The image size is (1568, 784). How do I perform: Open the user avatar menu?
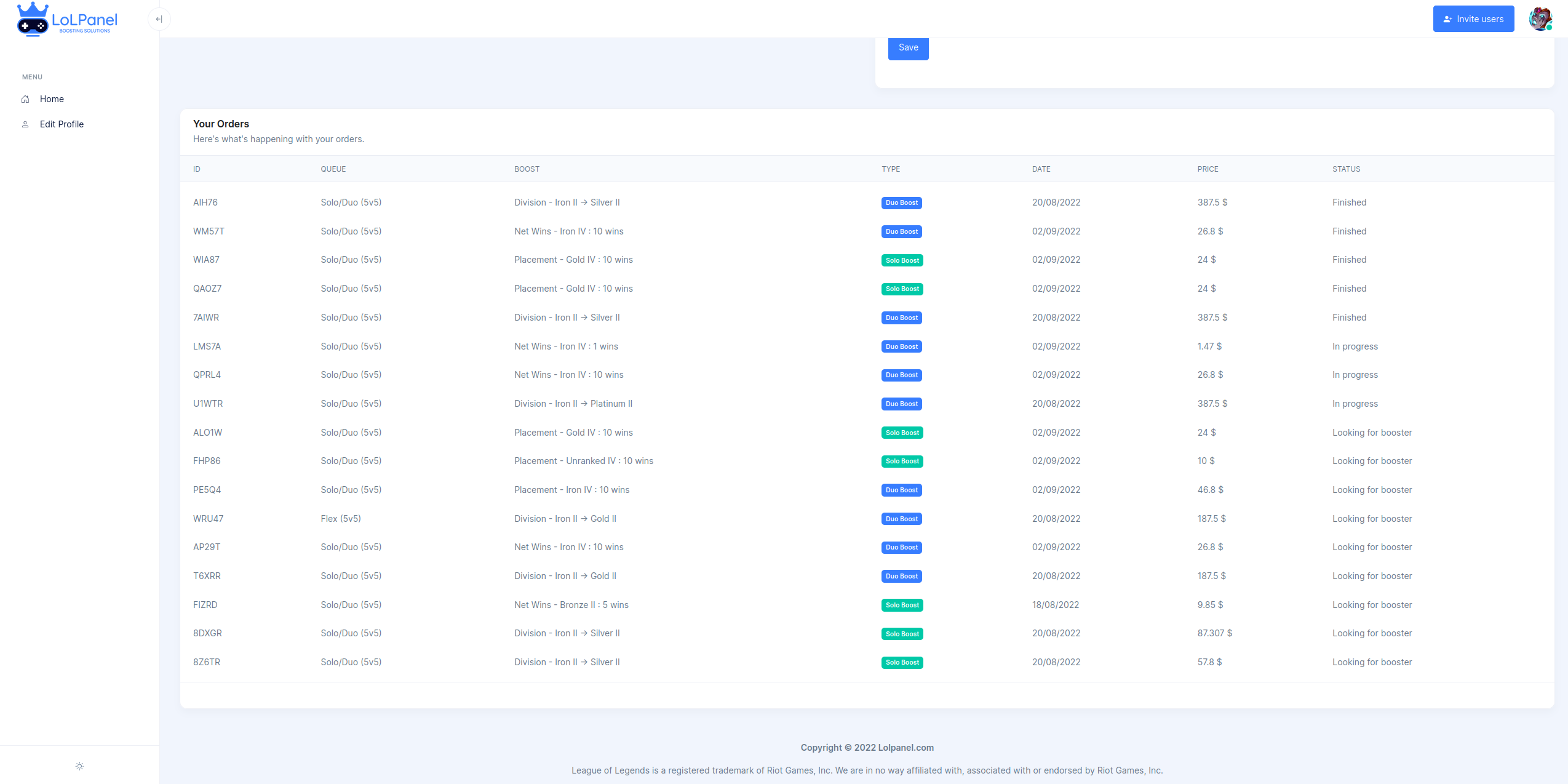tap(1540, 18)
